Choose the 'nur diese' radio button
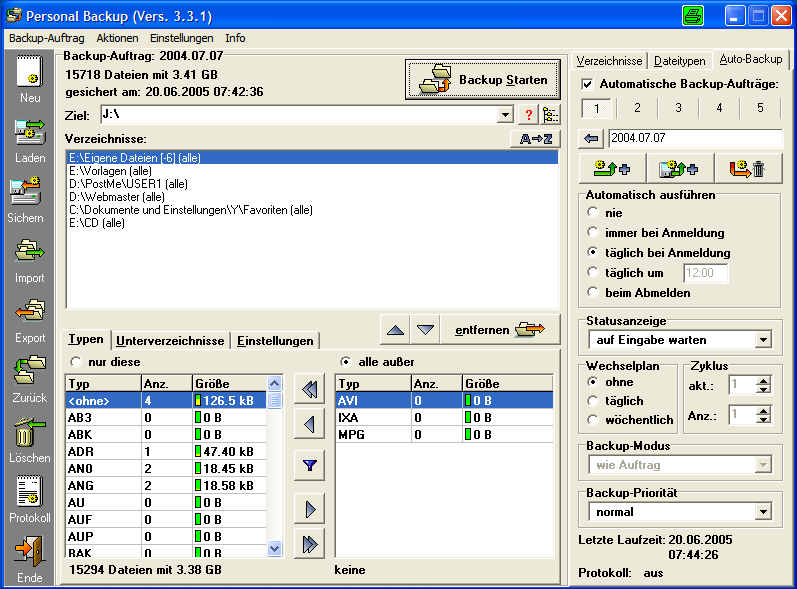 pyautogui.click(x=76, y=362)
